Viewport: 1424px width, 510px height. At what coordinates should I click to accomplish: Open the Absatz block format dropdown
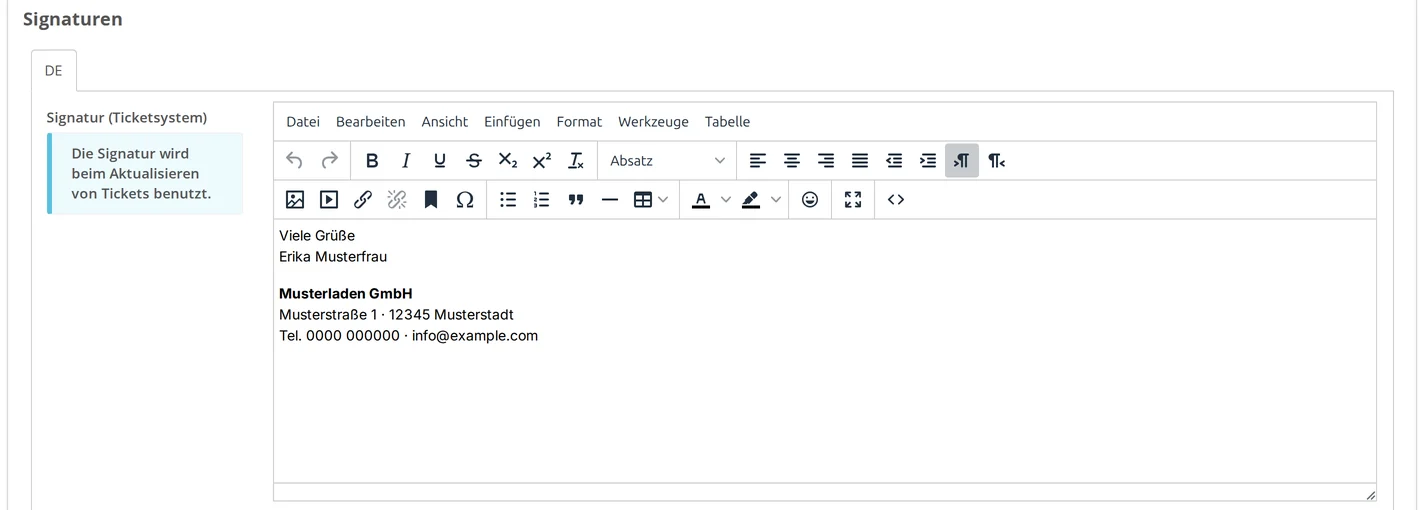coord(667,160)
